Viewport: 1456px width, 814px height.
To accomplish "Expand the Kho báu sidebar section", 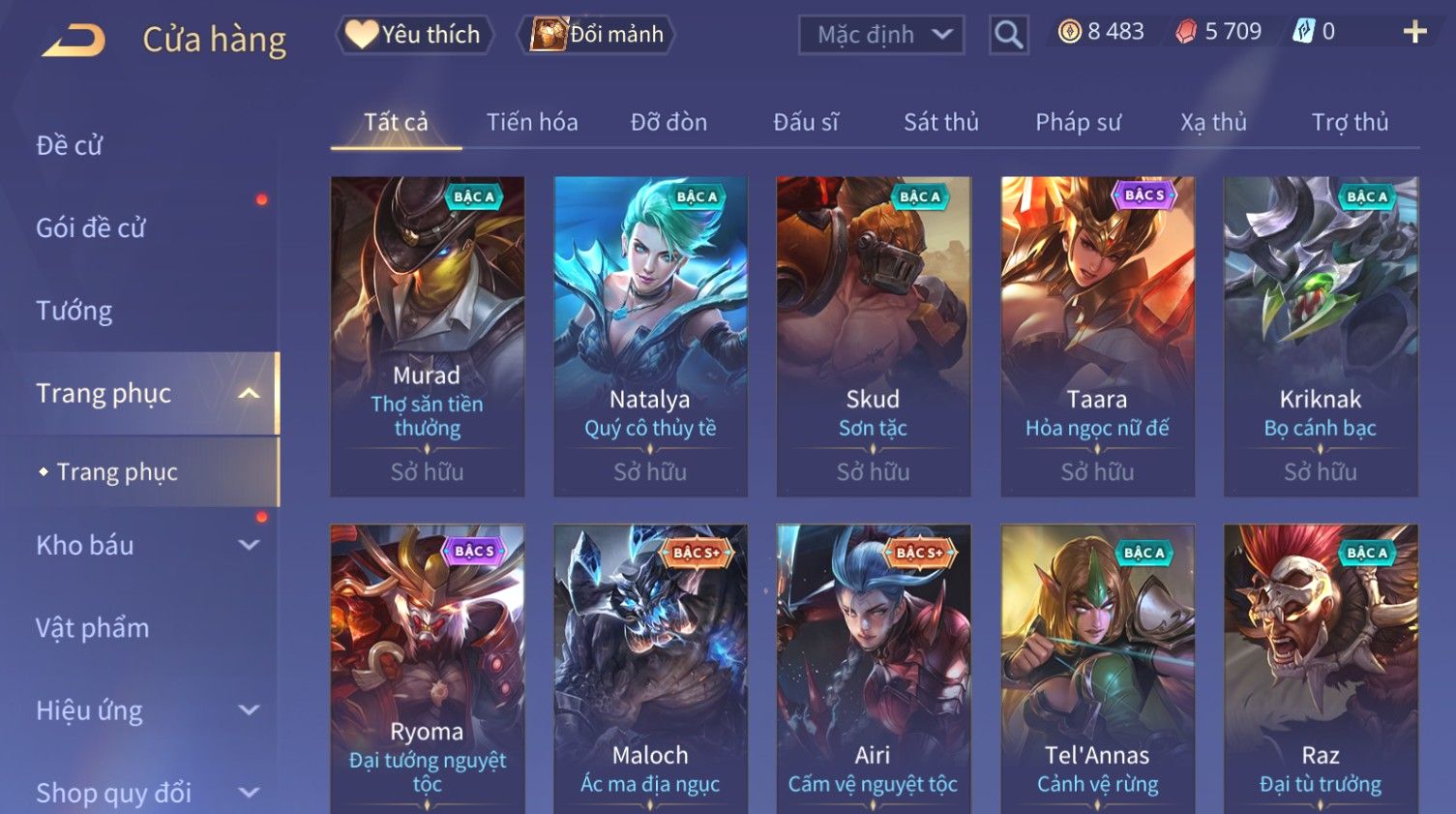I will tap(249, 545).
